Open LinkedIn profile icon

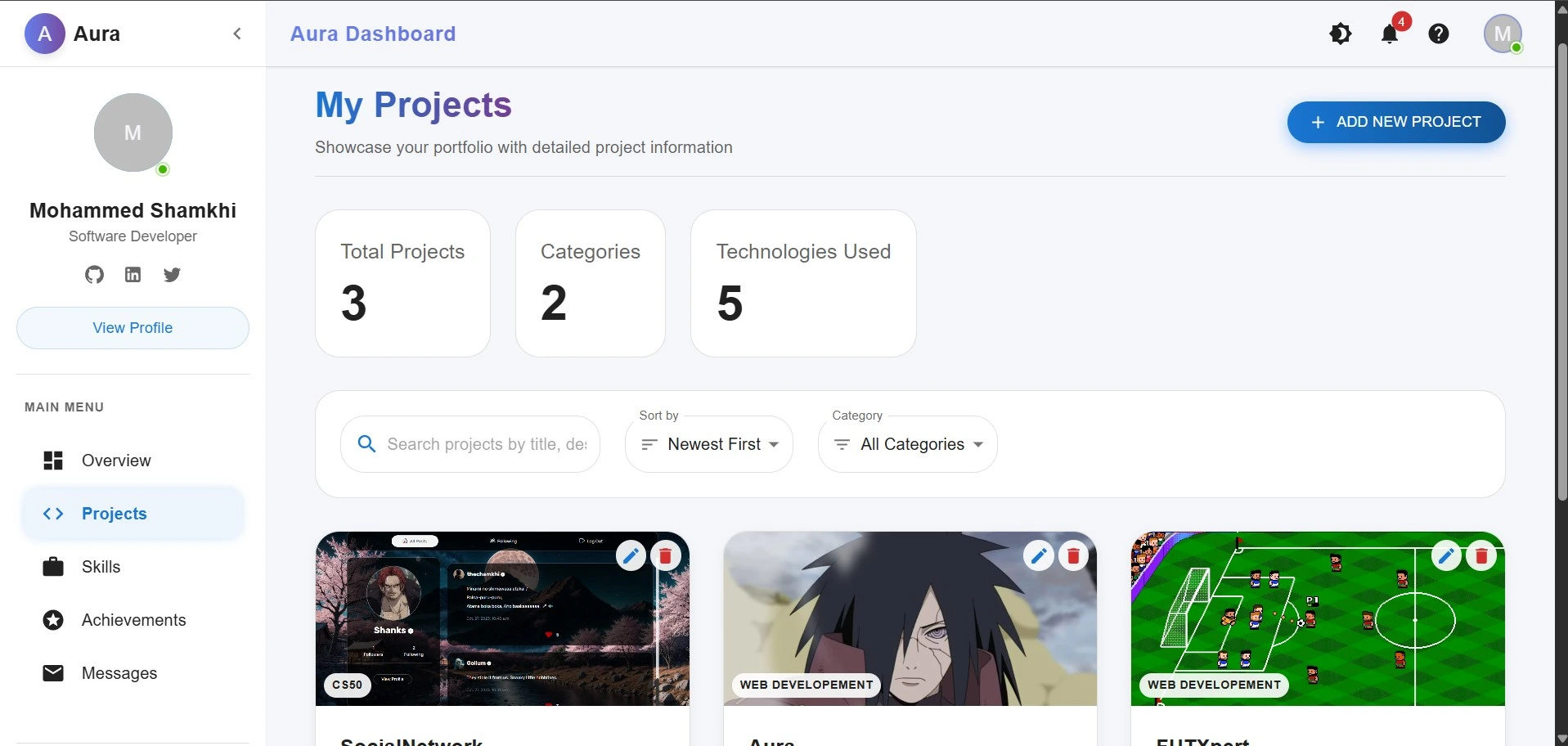coord(133,275)
